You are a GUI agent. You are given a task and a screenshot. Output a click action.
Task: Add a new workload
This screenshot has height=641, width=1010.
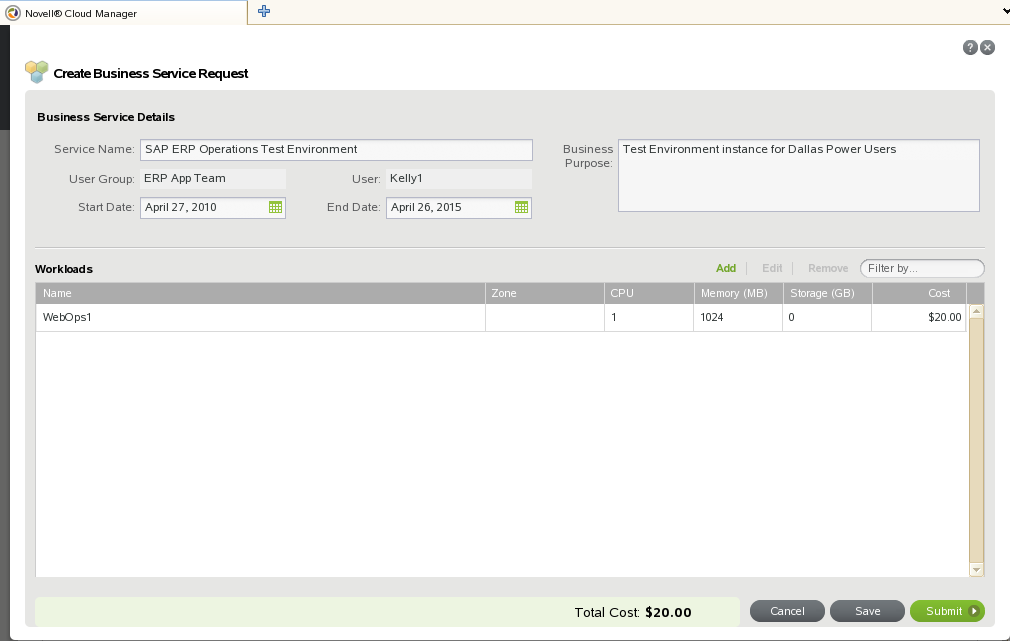[x=726, y=268]
